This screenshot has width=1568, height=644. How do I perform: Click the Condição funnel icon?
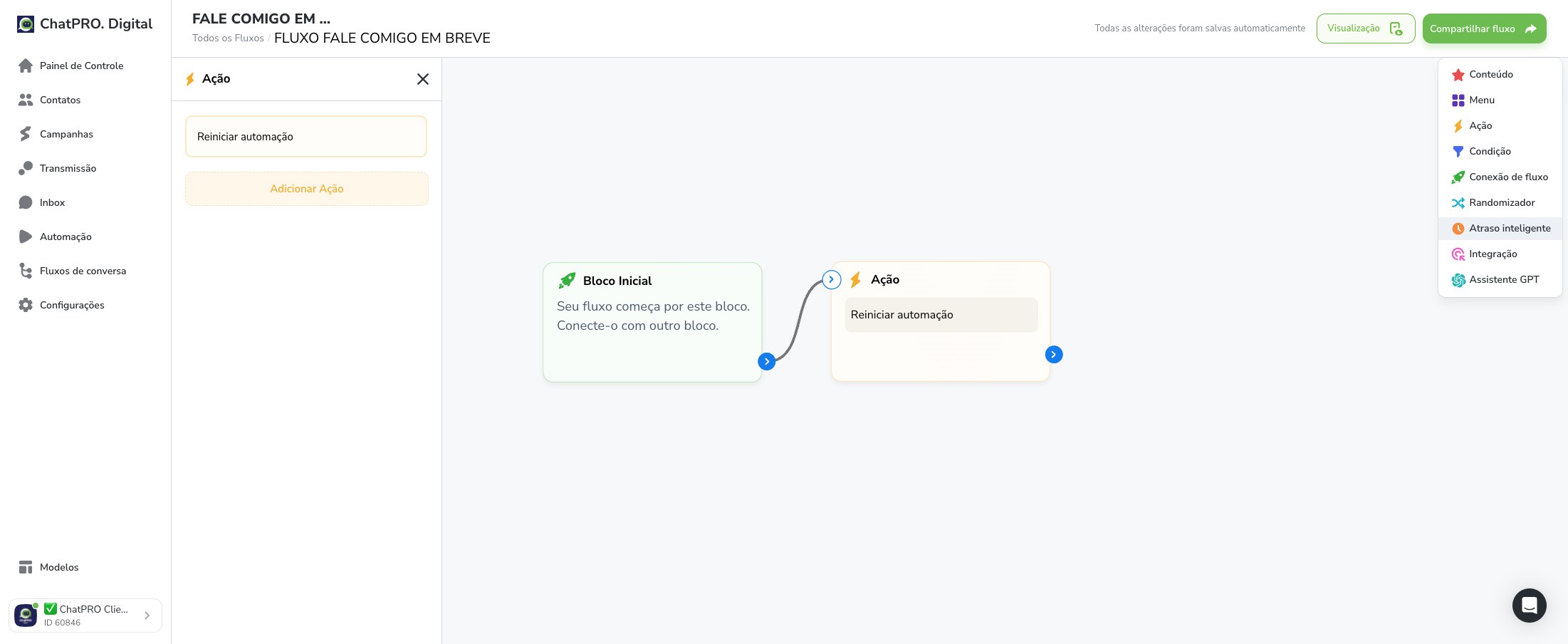point(1458,152)
